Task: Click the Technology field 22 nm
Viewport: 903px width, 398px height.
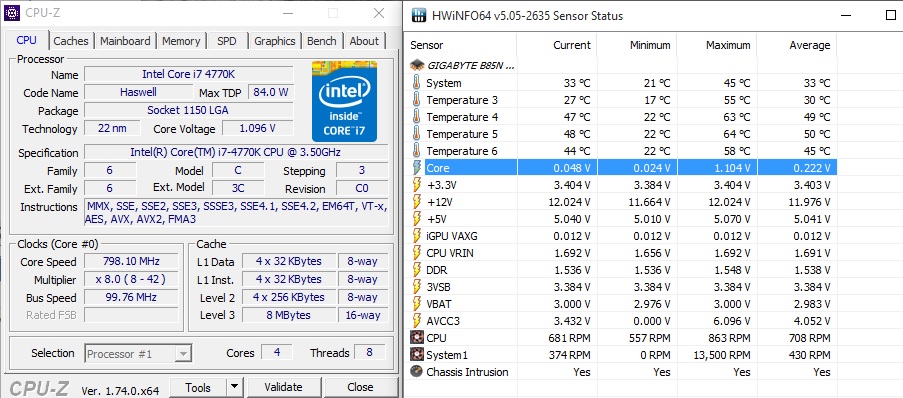Action: (x=112, y=128)
